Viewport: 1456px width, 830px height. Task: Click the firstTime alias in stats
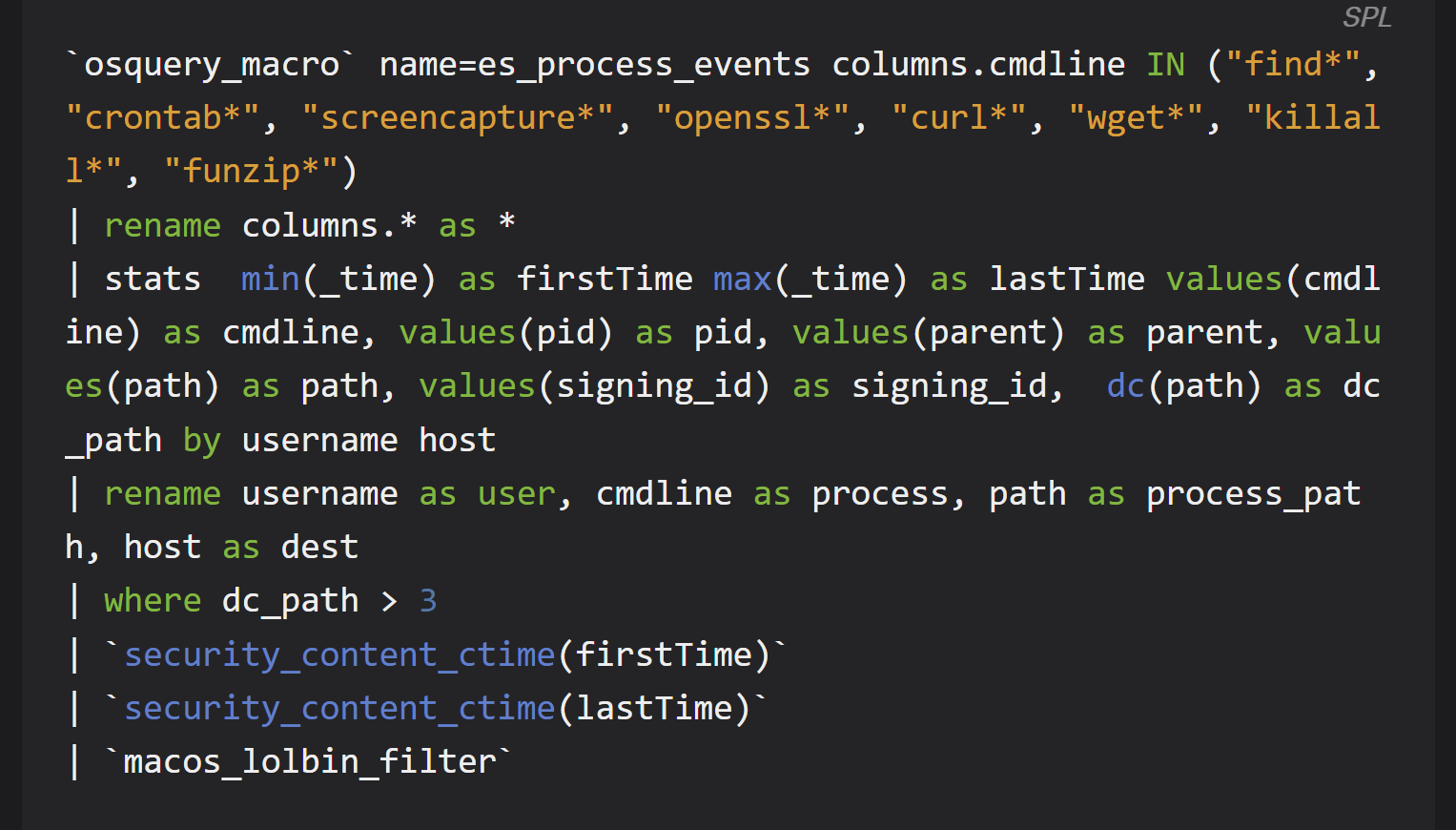605,280
